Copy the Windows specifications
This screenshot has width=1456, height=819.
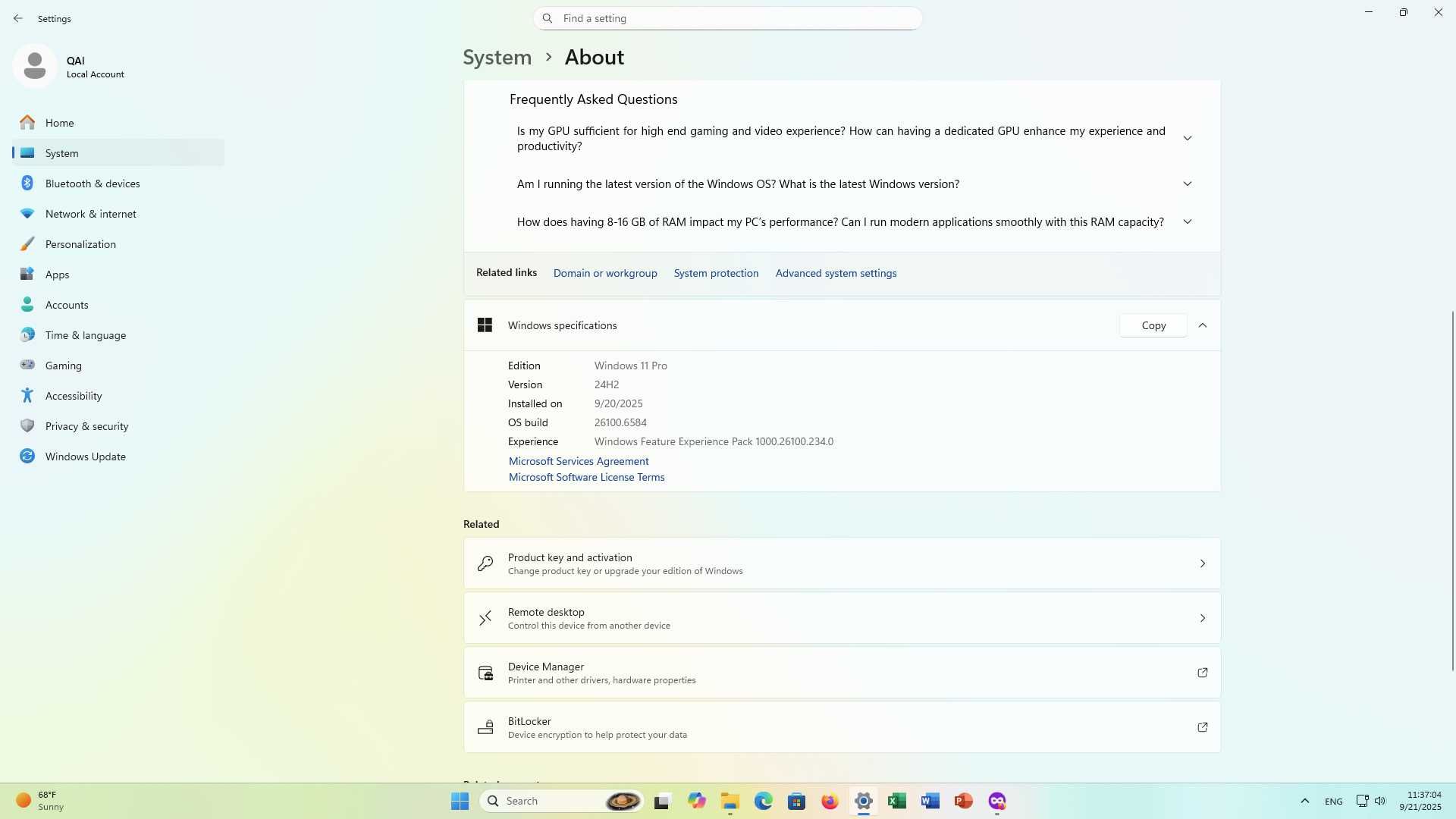1153,325
